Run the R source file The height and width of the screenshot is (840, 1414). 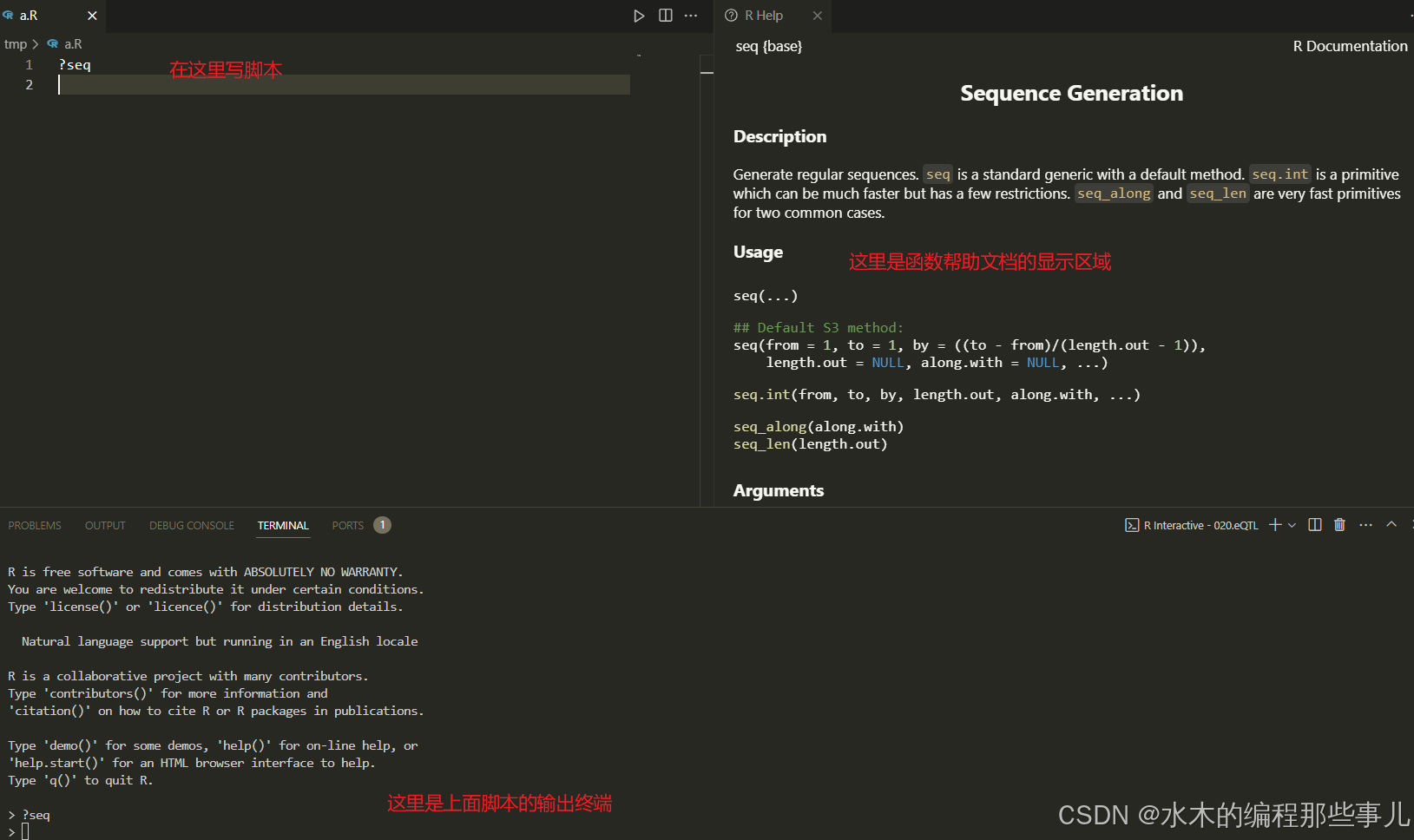coord(639,16)
